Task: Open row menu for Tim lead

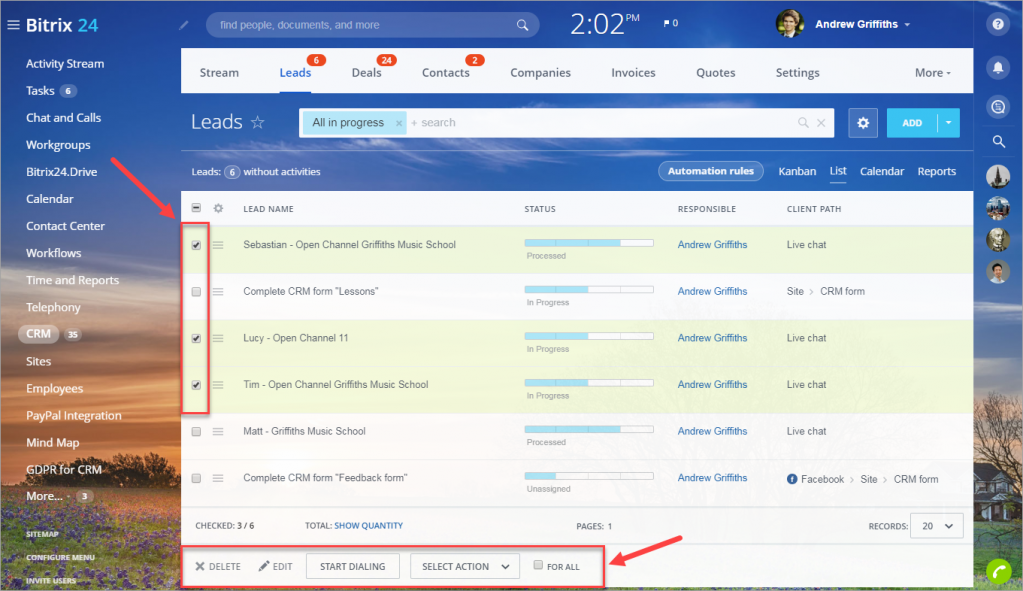Action: click(x=218, y=385)
